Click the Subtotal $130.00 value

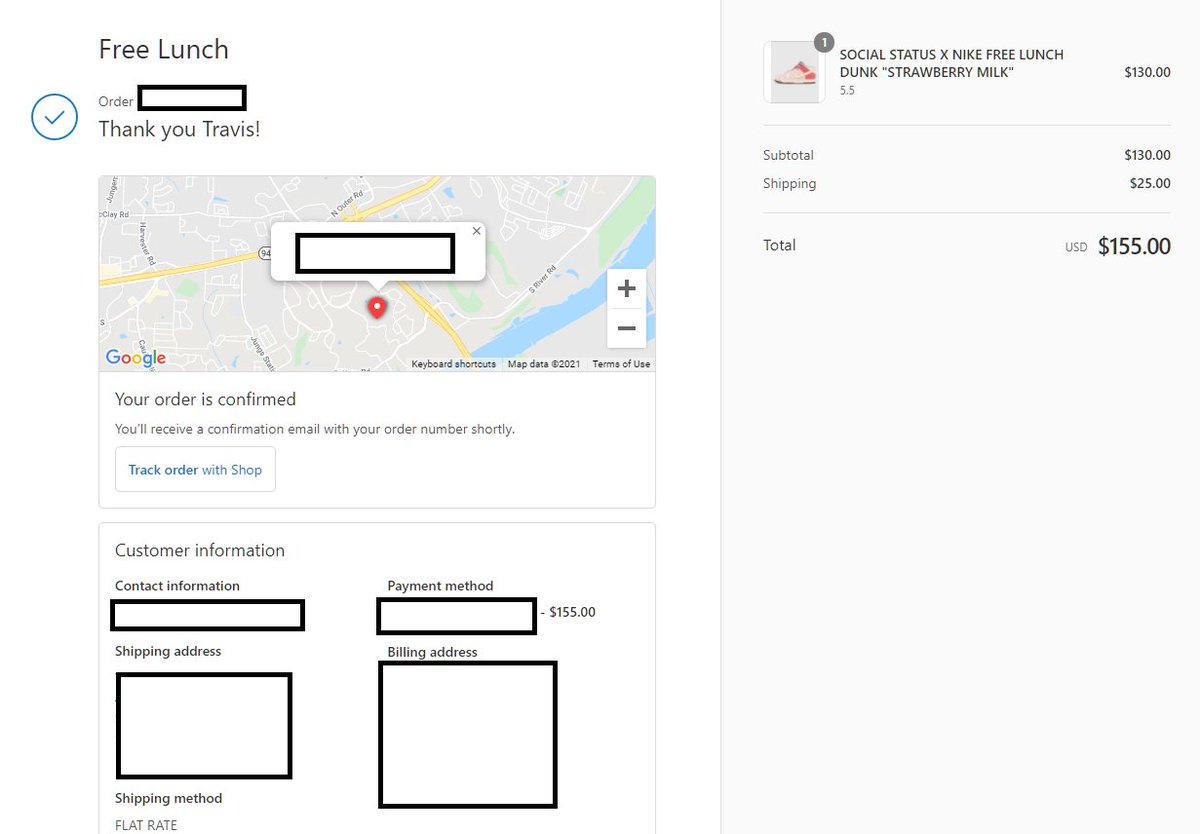click(1147, 155)
